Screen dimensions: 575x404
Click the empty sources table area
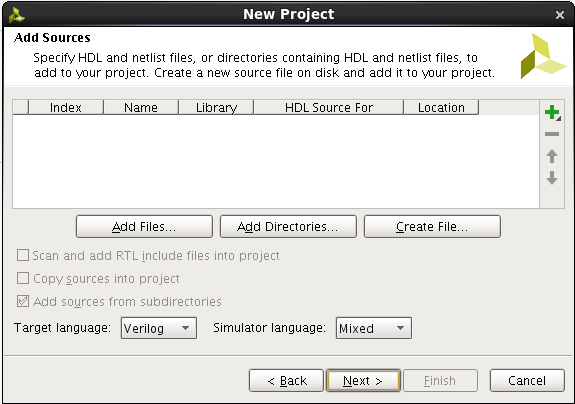coord(276,161)
